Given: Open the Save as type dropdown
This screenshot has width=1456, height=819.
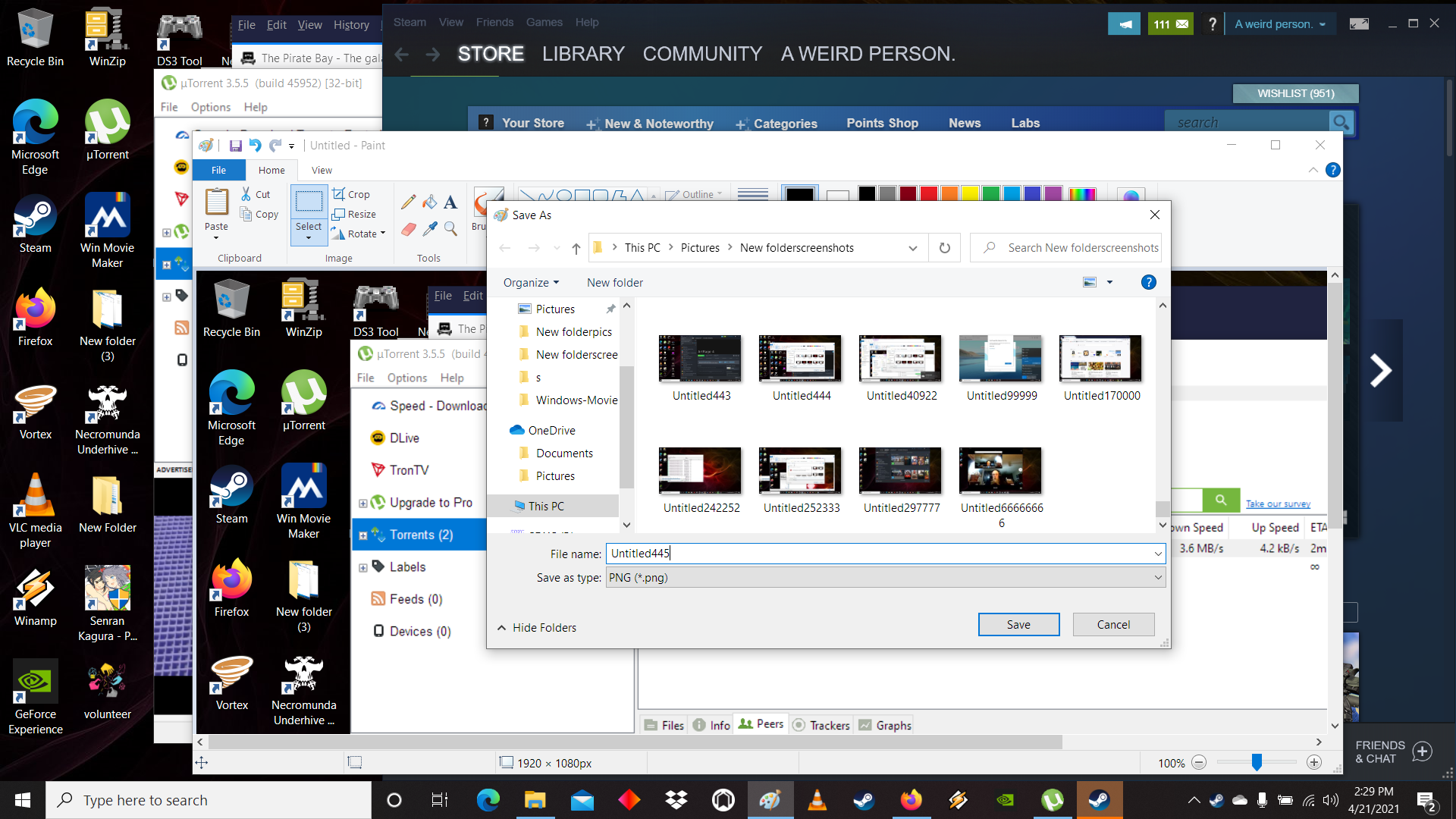Looking at the screenshot, I should point(1157,577).
